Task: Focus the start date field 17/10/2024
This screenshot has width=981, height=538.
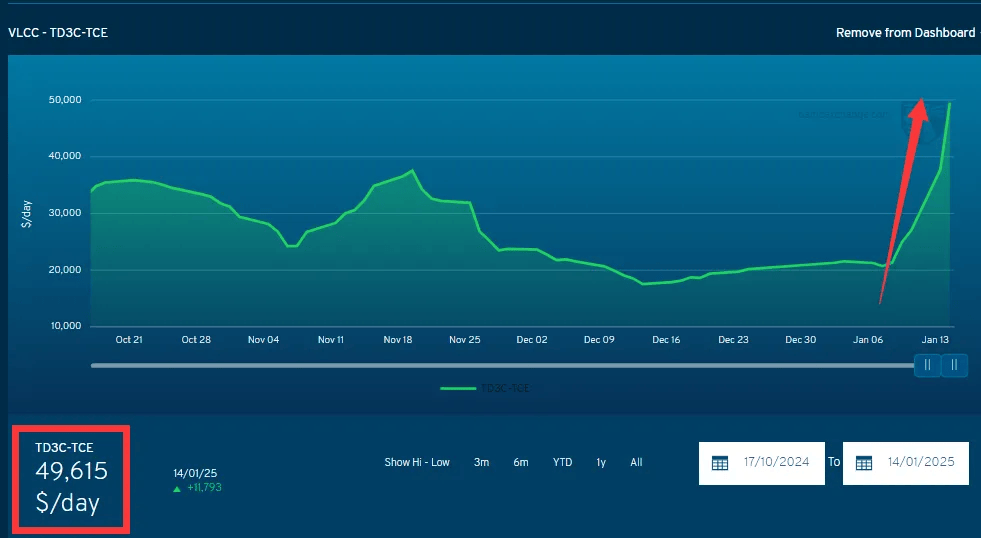Action: click(761, 463)
